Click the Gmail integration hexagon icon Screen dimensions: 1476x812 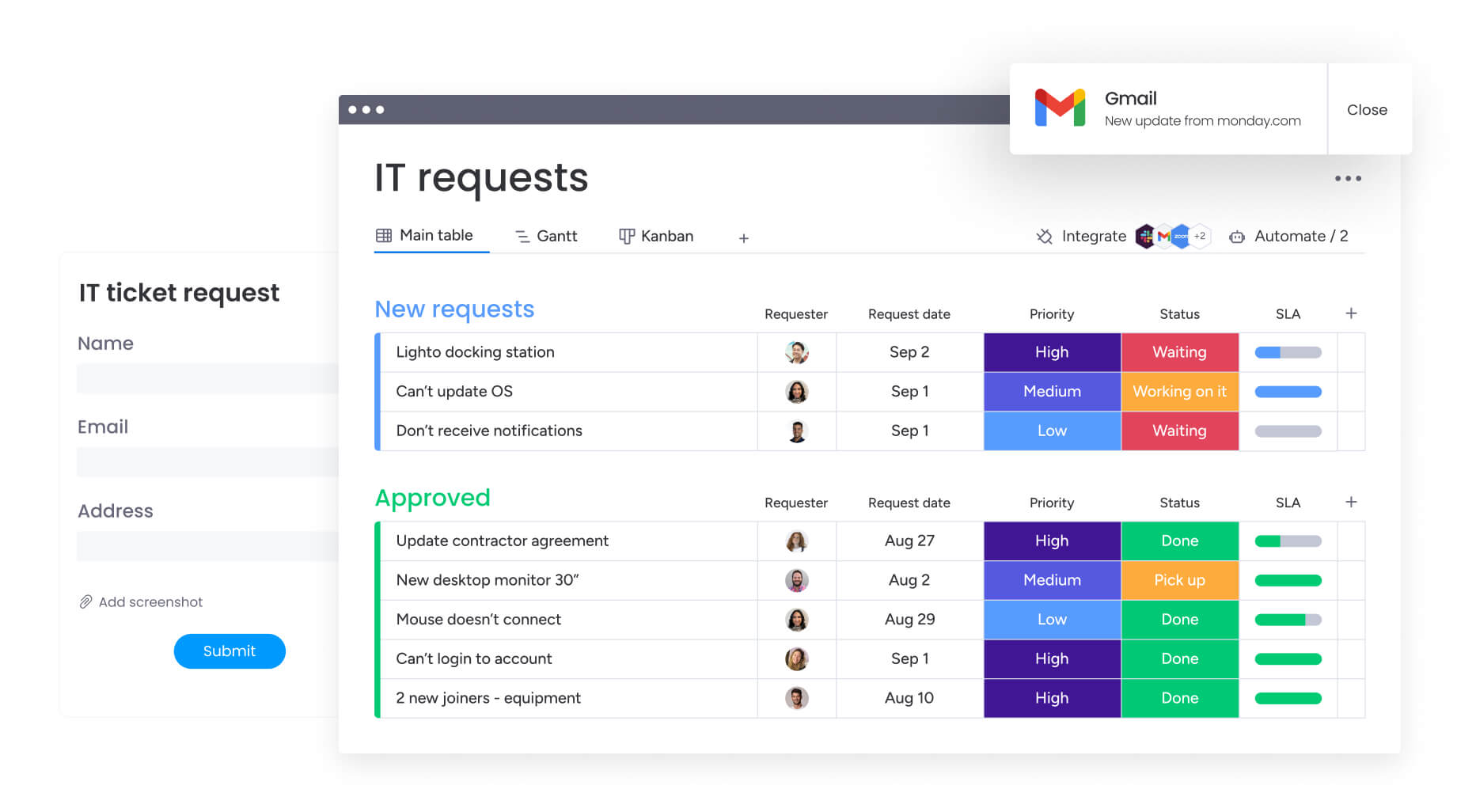1163,236
